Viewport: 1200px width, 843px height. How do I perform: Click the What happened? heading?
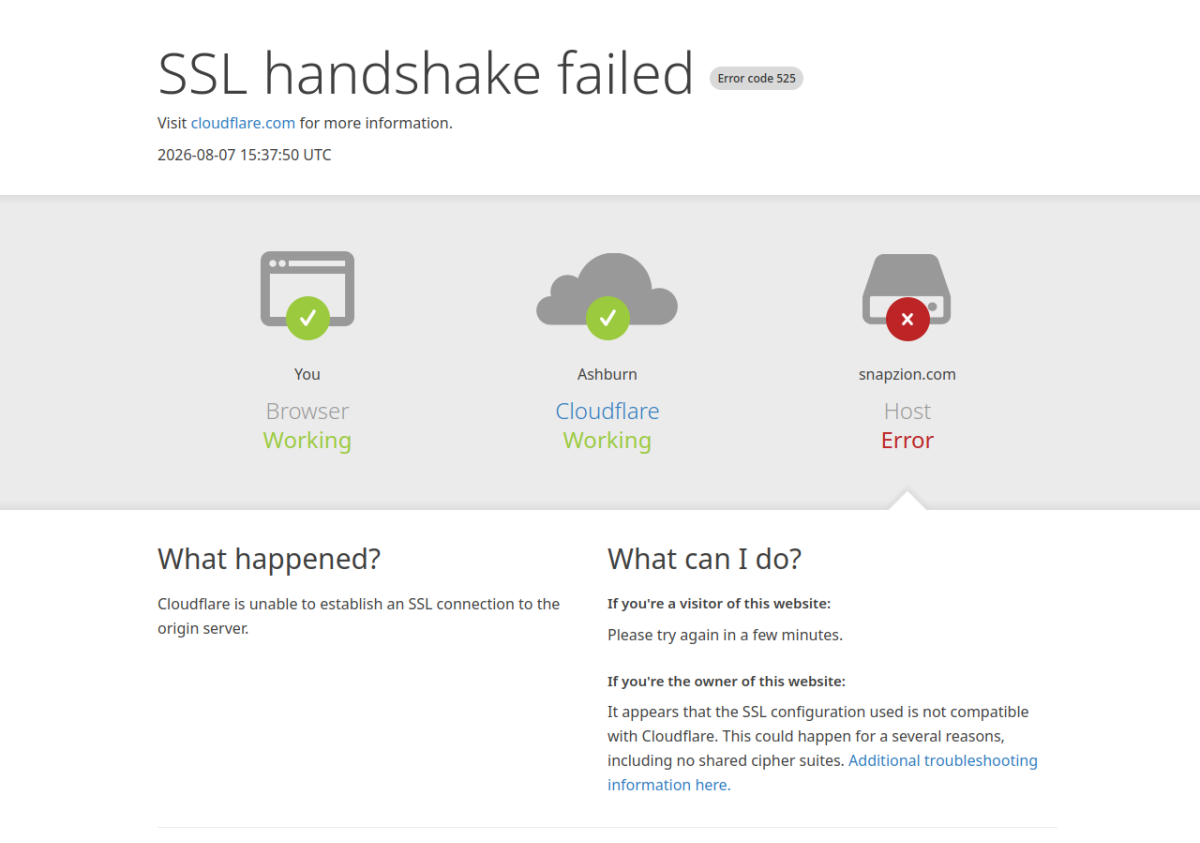269,559
